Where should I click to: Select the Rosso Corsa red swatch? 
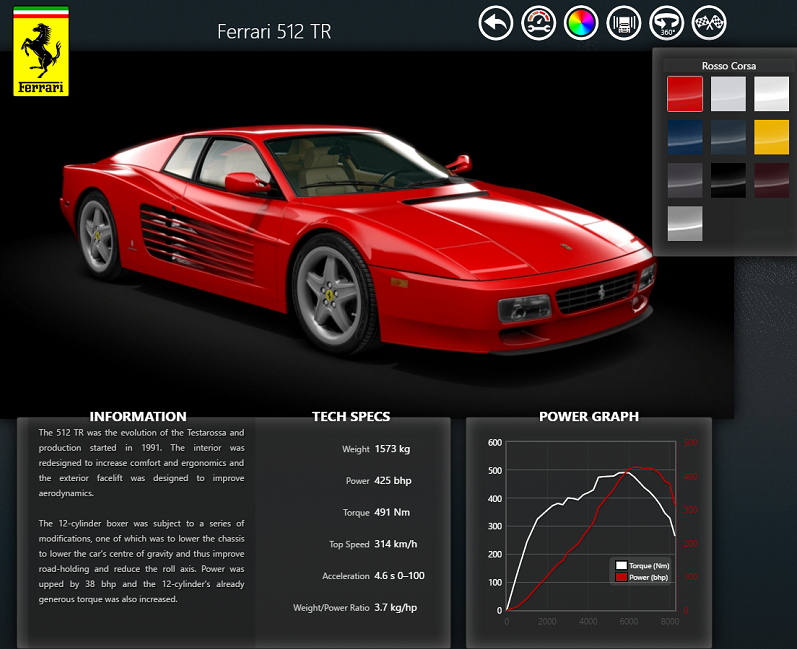coord(685,94)
